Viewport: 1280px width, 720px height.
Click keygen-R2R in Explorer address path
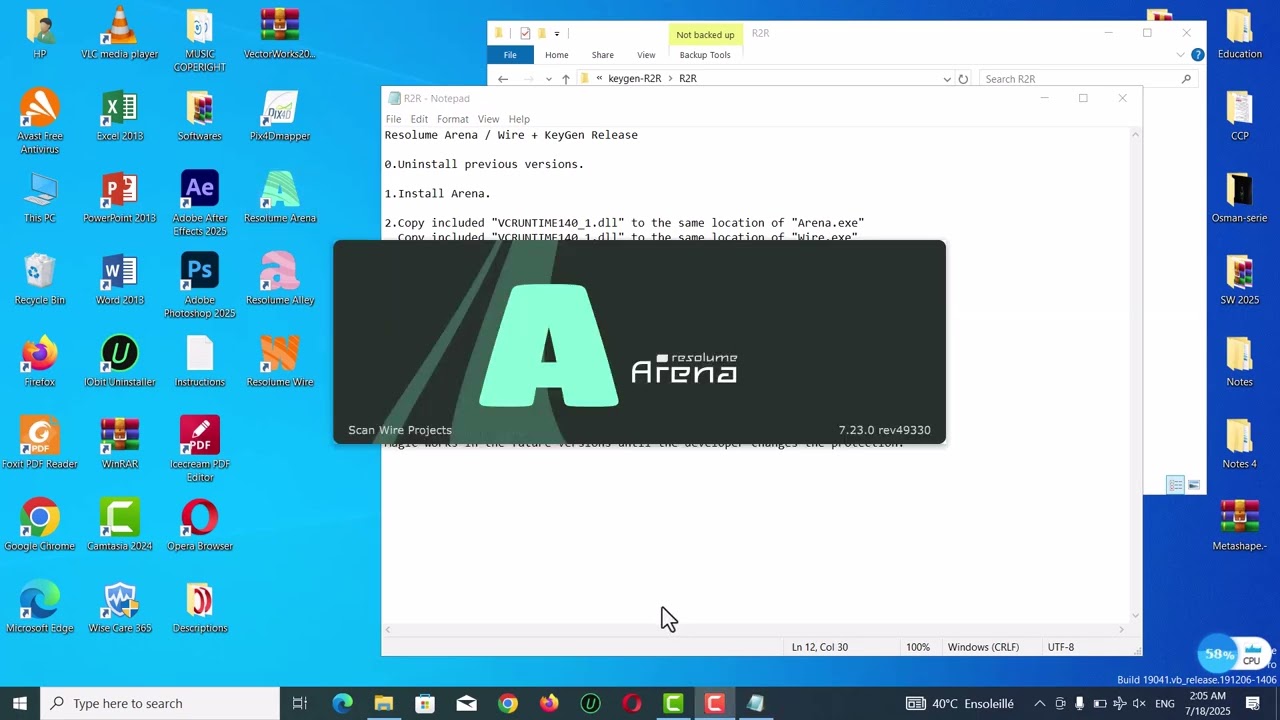coord(634,78)
